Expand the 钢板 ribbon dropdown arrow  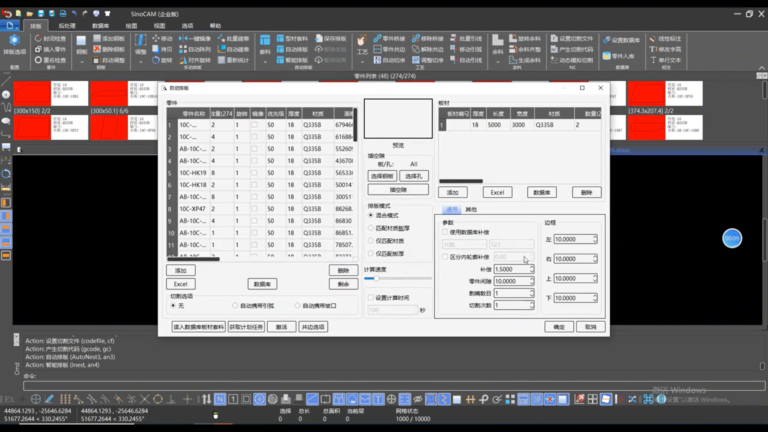click(x=81, y=62)
